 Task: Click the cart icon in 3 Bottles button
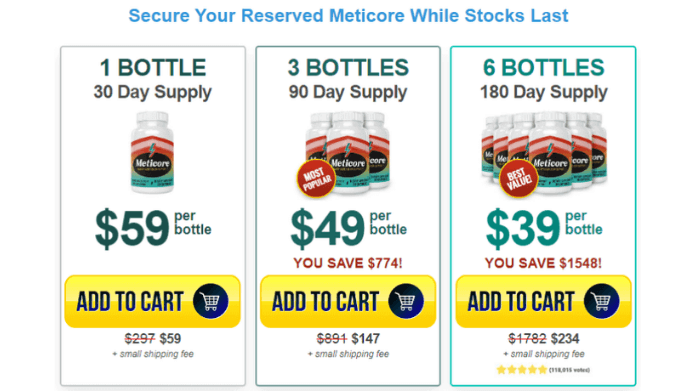pyautogui.click(x=406, y=301)
